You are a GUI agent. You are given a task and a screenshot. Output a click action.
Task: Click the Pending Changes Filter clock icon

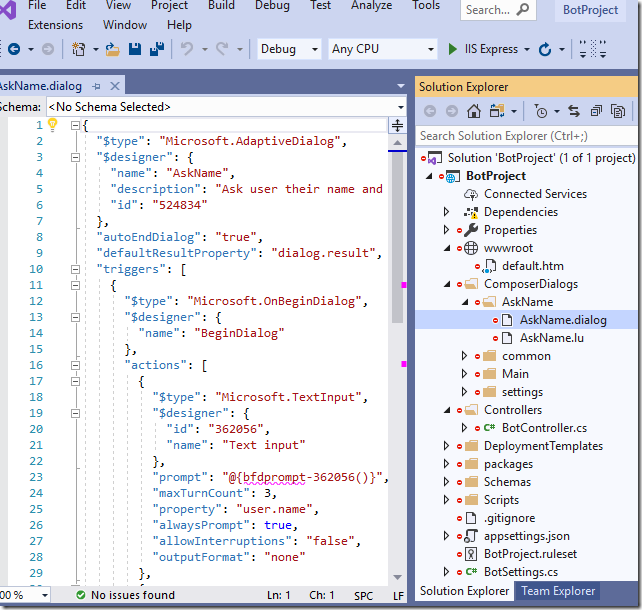click(x=540, y=111)
